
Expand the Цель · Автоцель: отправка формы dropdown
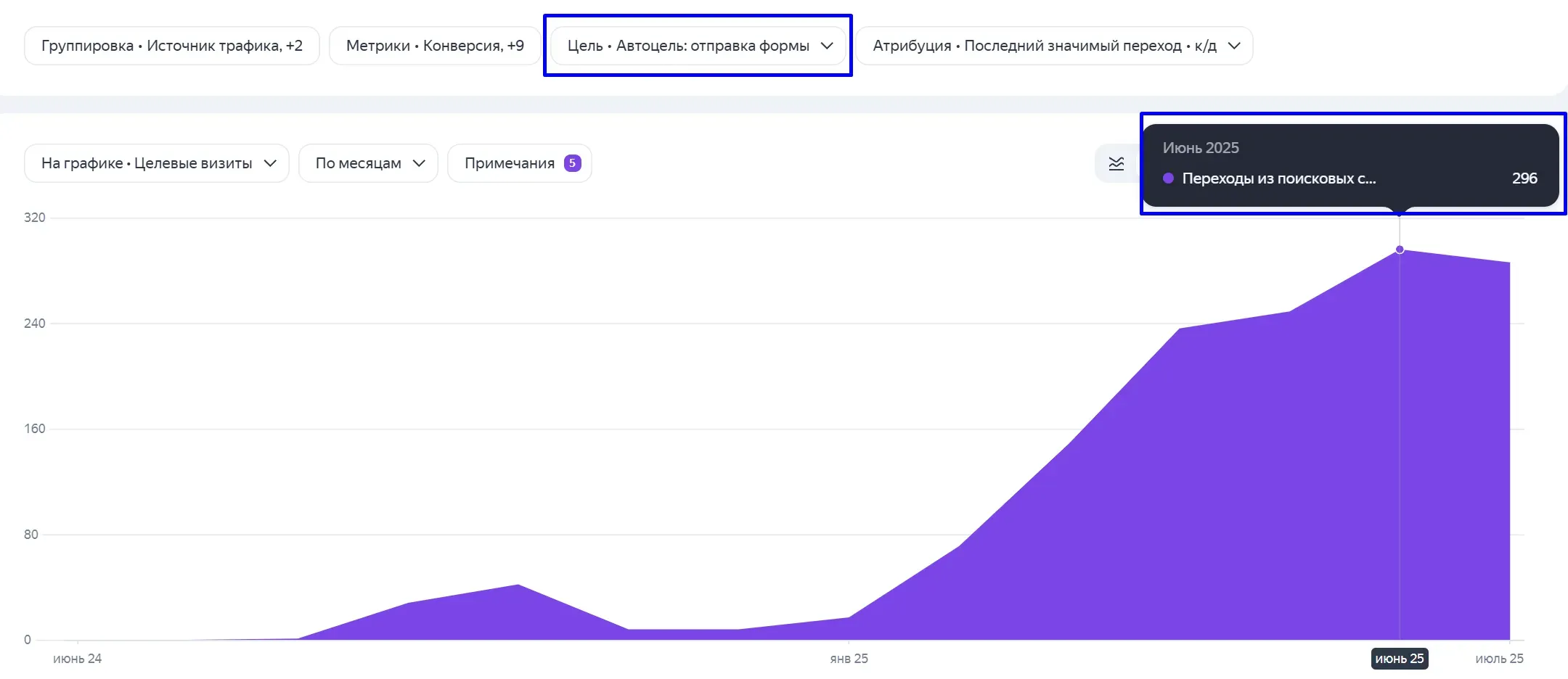click(698, 46)
